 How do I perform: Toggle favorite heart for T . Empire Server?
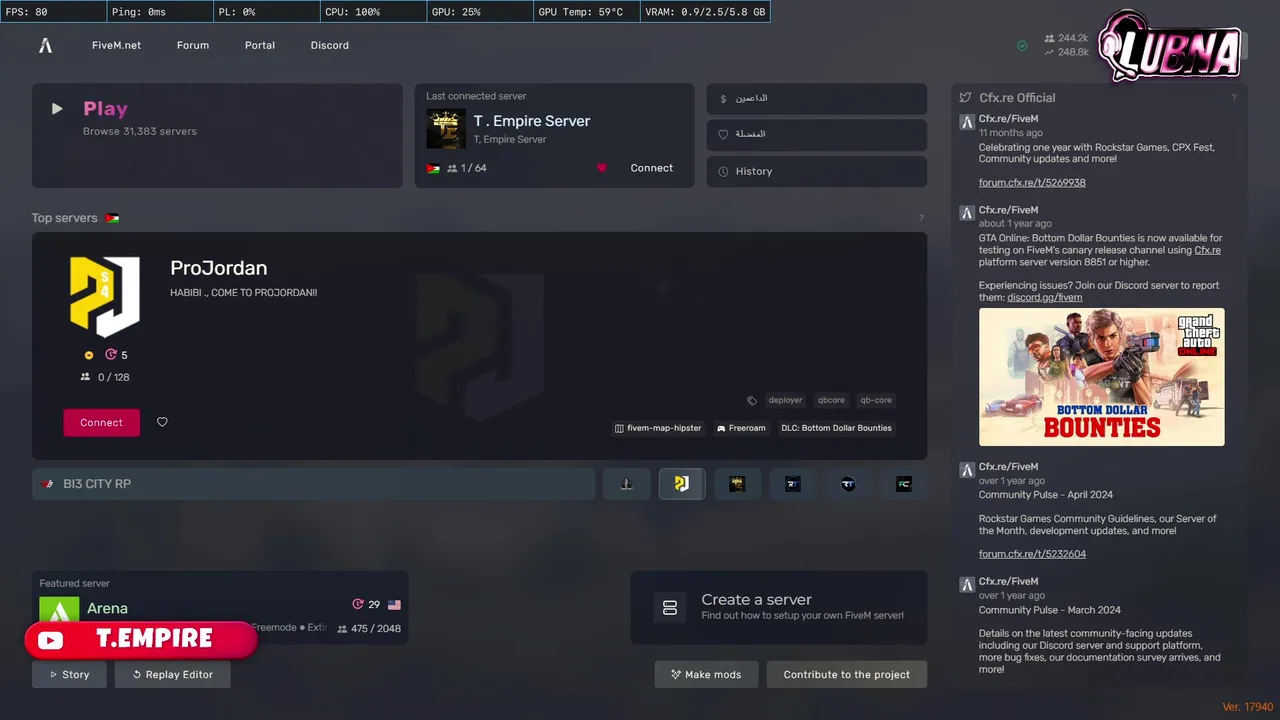[602, 168]
